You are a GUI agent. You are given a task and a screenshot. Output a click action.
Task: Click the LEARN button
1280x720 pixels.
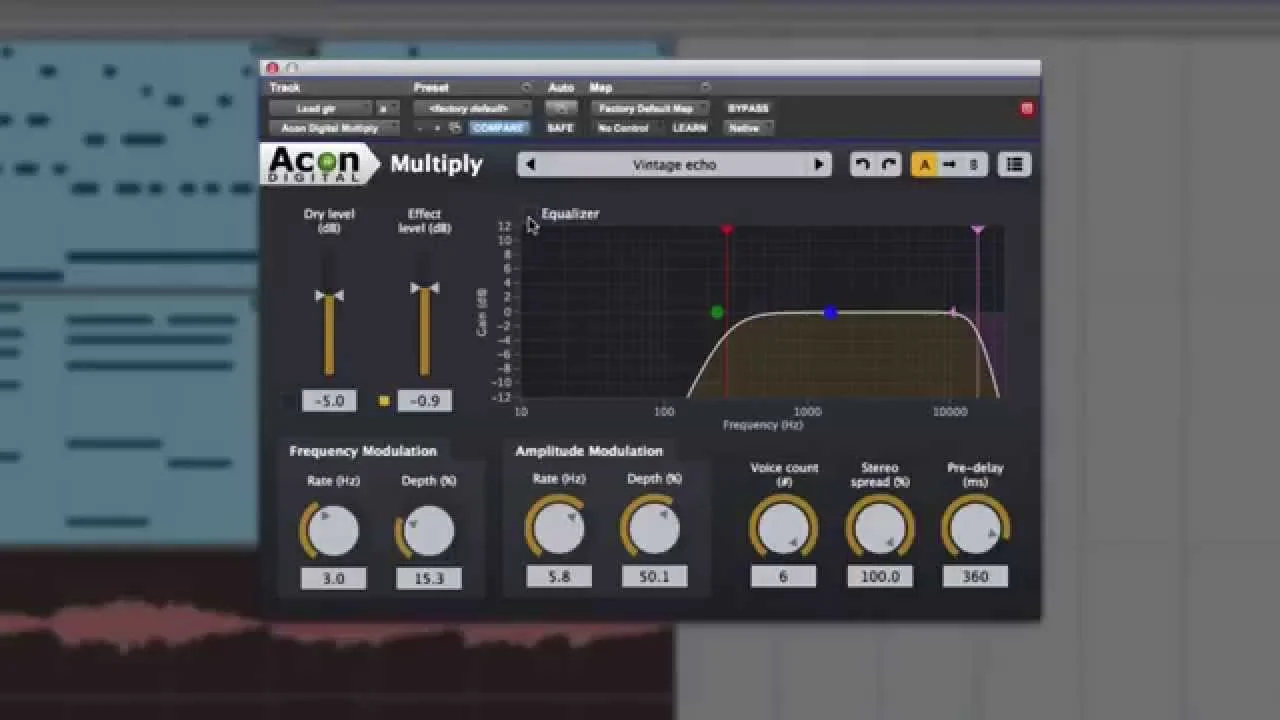[x=692, y=127]
